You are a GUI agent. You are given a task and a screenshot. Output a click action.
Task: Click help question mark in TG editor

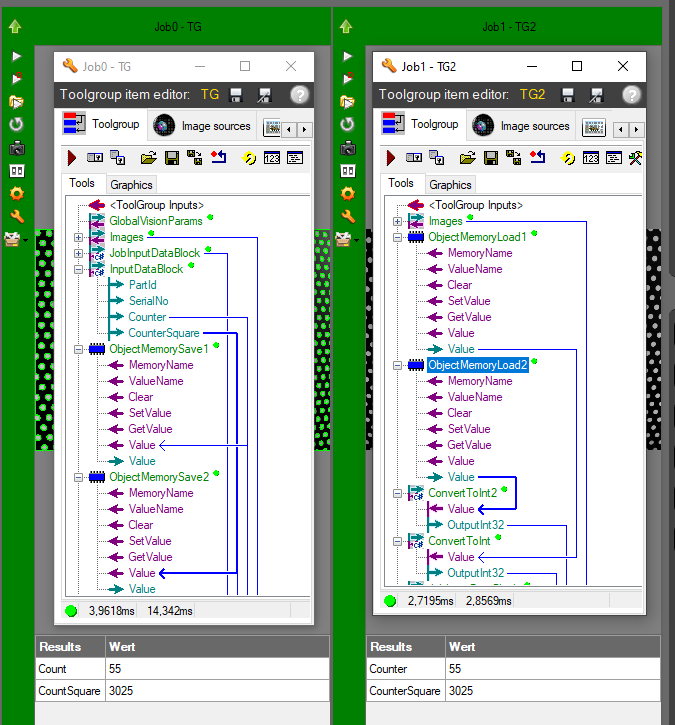coord(300,95)
